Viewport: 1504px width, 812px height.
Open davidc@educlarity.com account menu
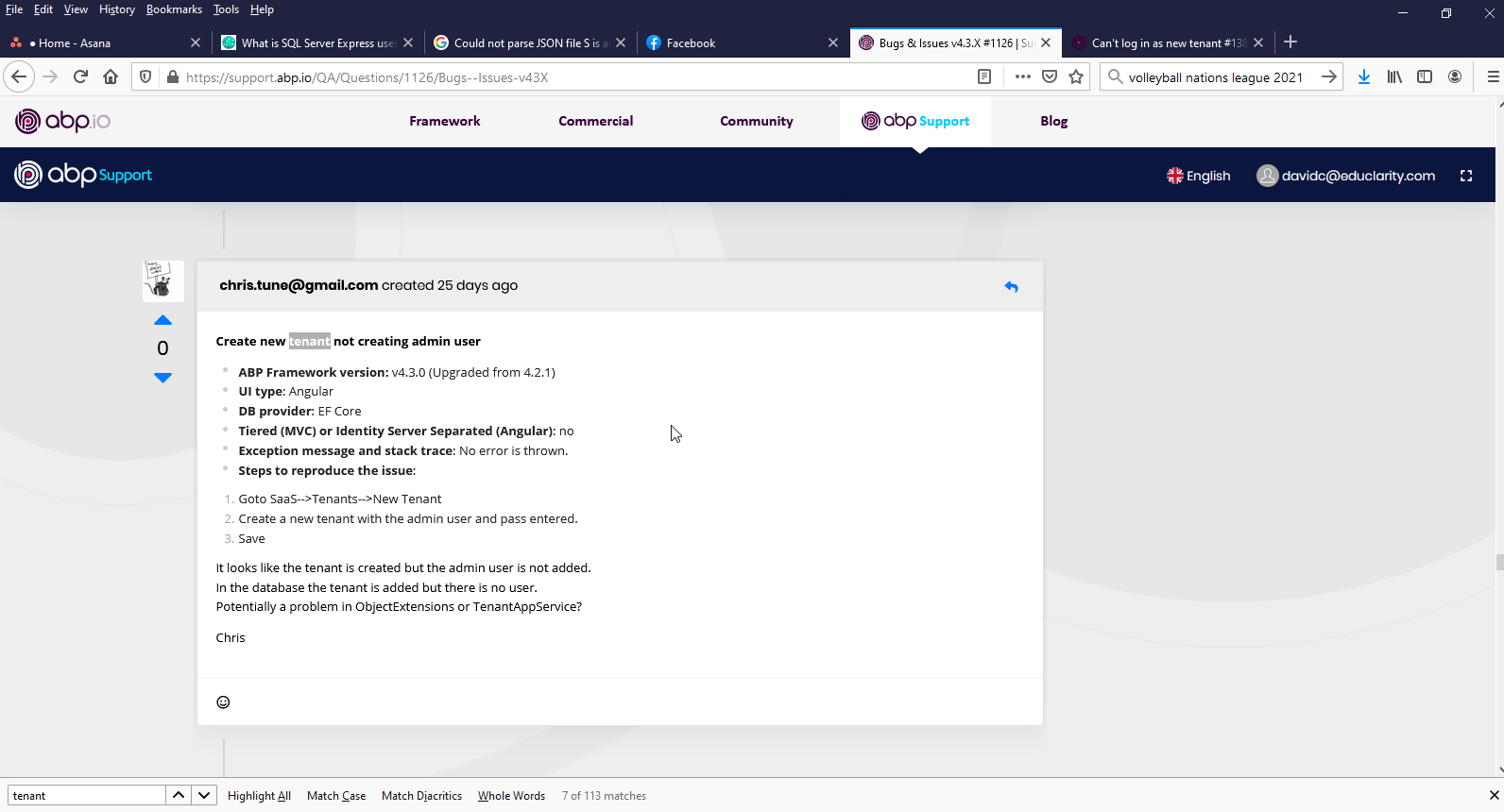coord(1345,176)
